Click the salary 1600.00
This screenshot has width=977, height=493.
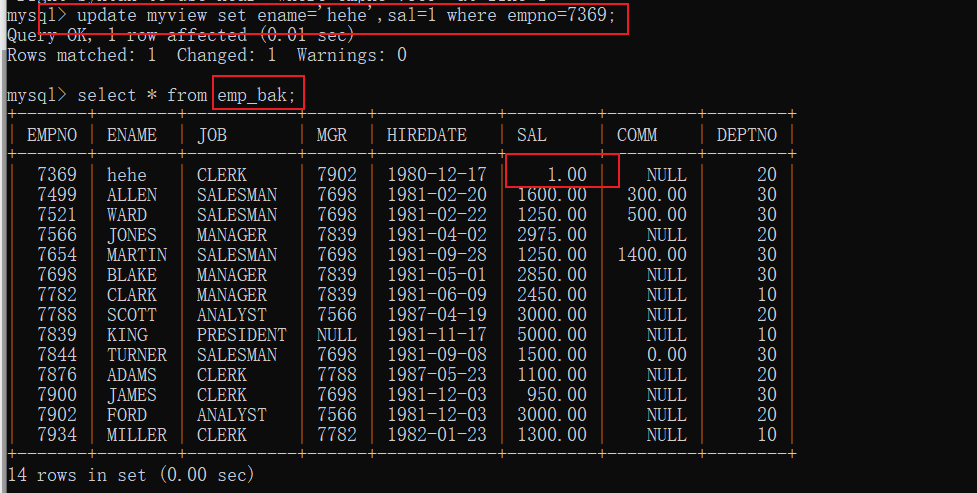coord(551,194)
